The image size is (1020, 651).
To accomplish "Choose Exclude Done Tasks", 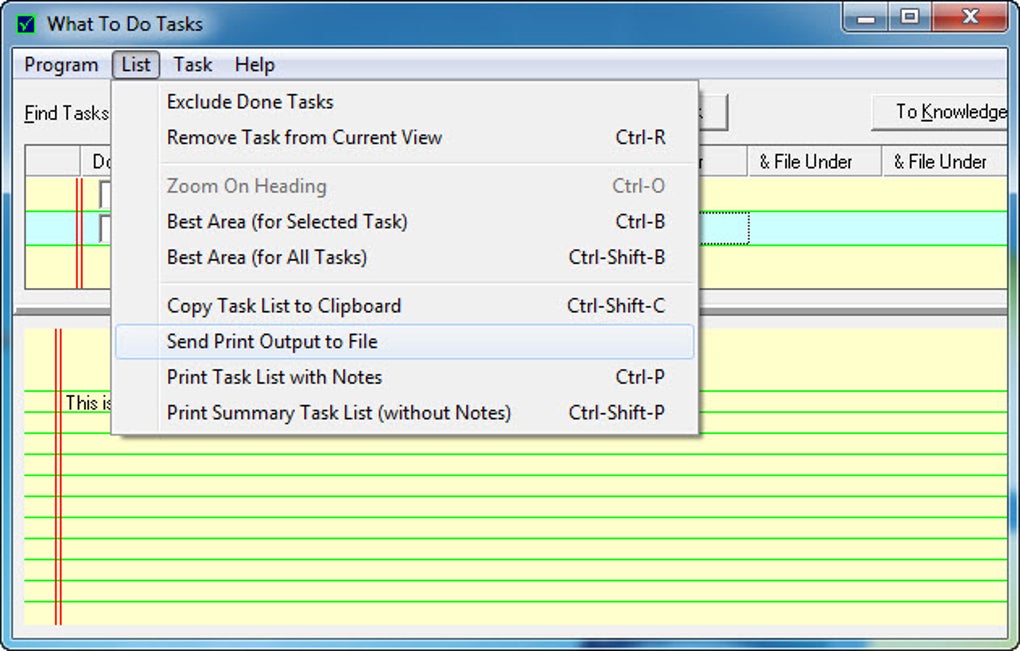I will click(x=250, y=102).
